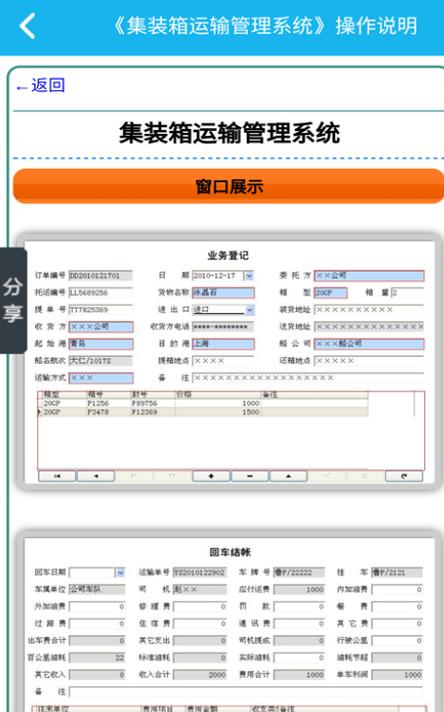Expand the 进出口 combo box

click(250, 310)
